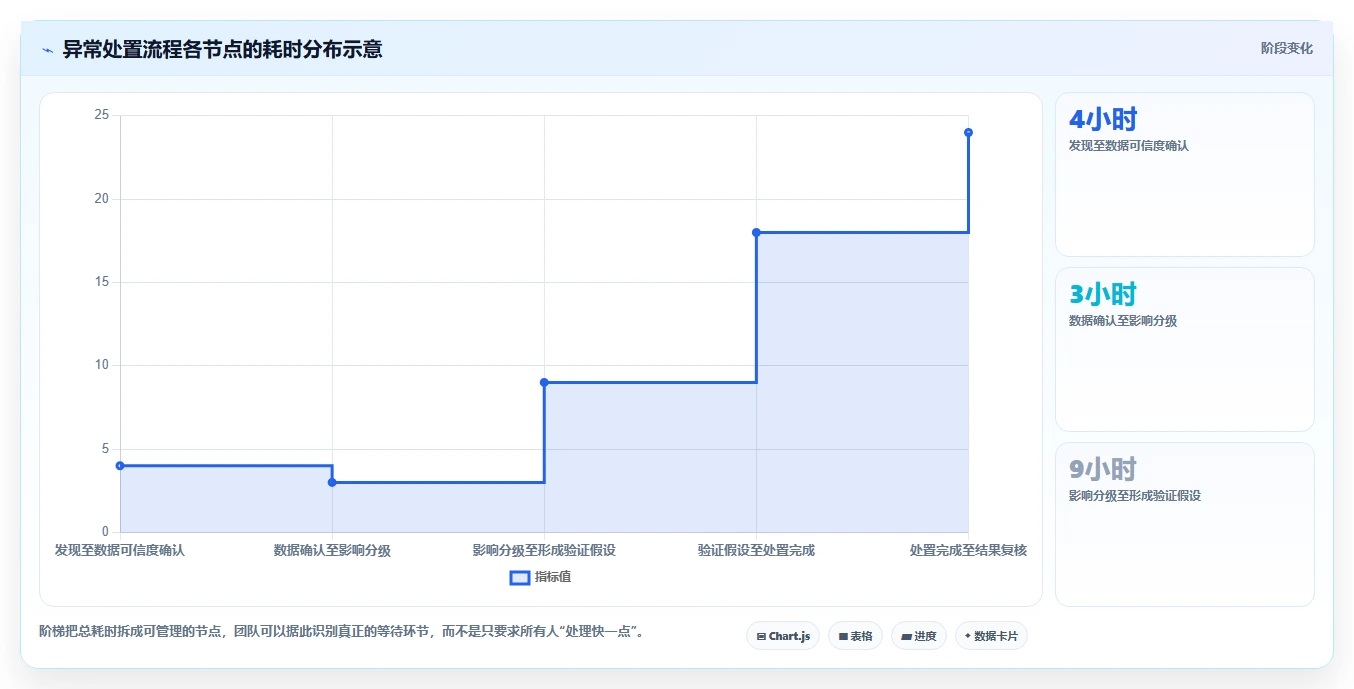This screenshot has height=689, width=1354.
Task: Click the chart title 异常处置流程各节点的耗时分布示意
Action: tap(222, 49)
